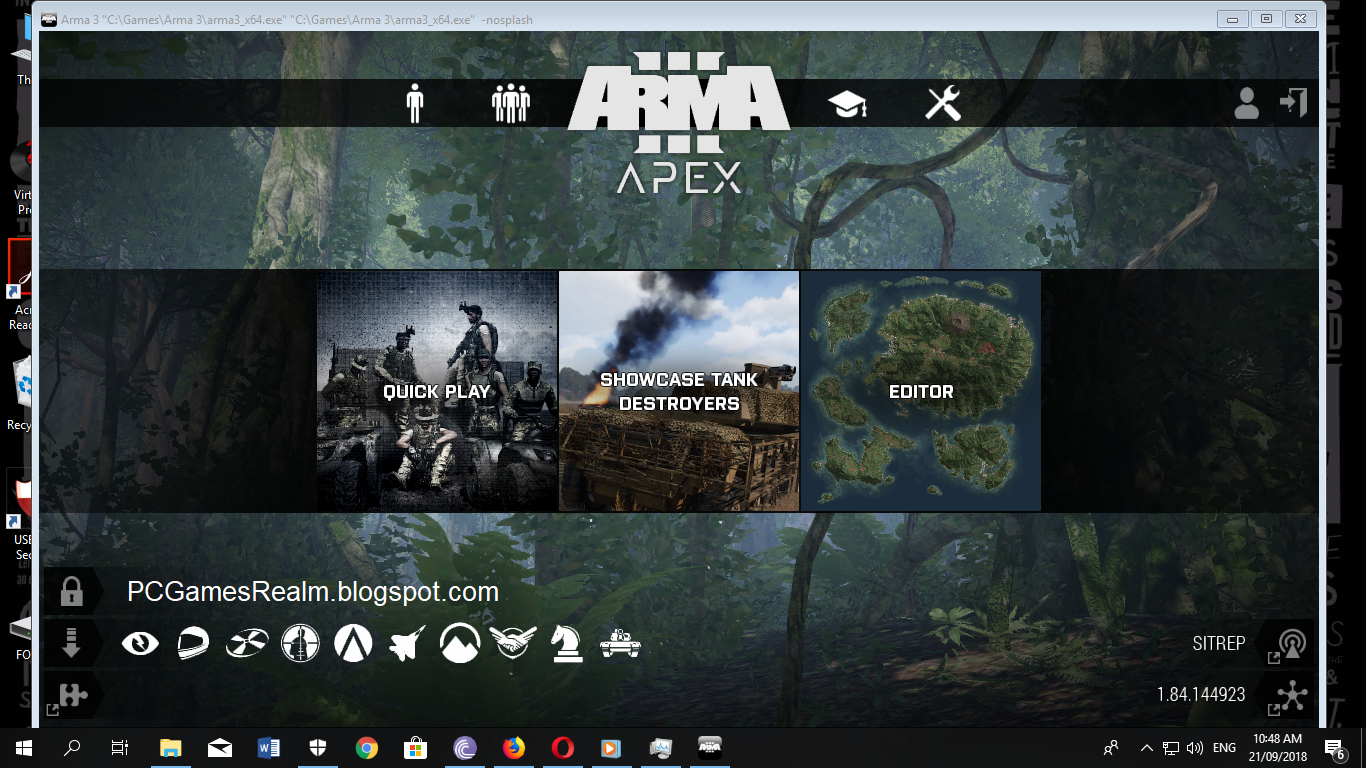The image size is (1366, 768).
Task: Select the Jets fighter plane DLC icon
Action: (x=407, y=643)
